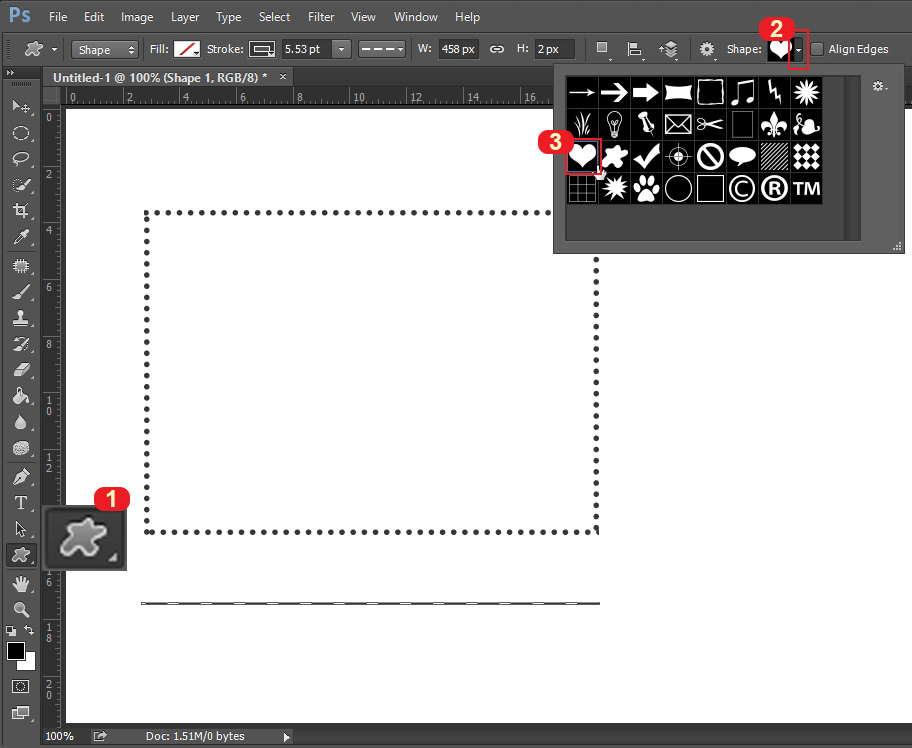Select the Pen tool

21,477
